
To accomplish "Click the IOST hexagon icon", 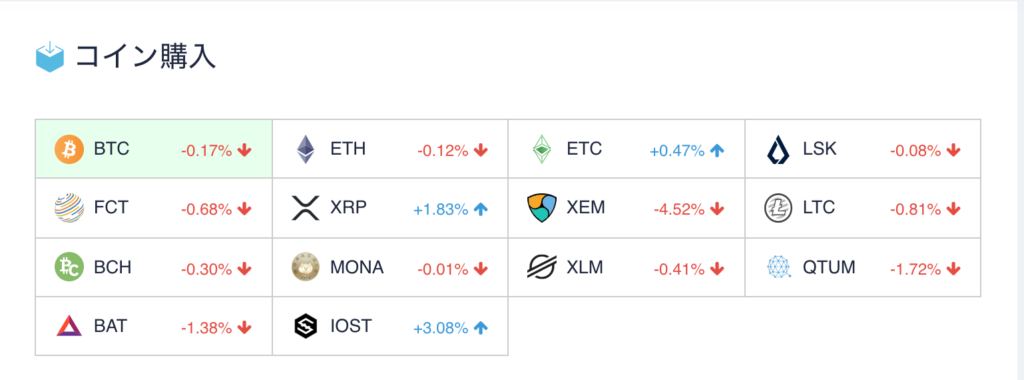I will [306, 326].
